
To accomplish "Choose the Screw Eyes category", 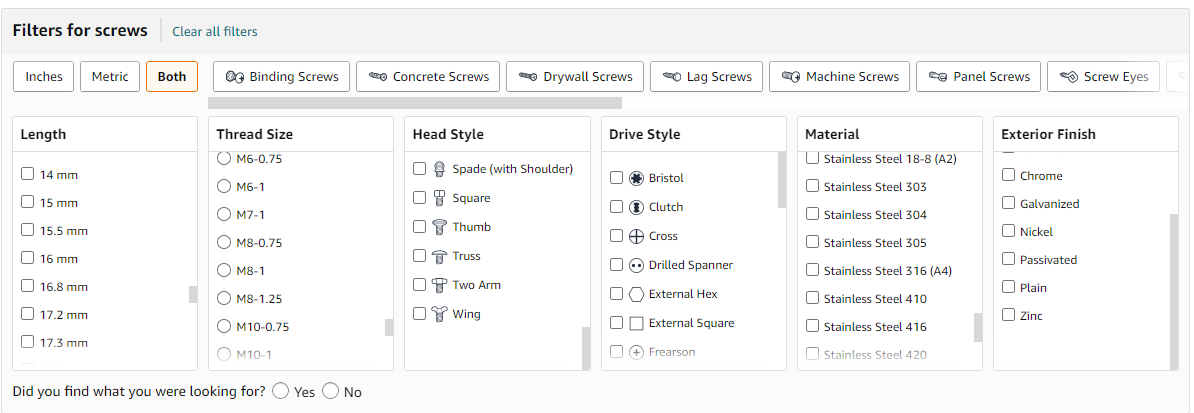I will (x=1103, y=76).
